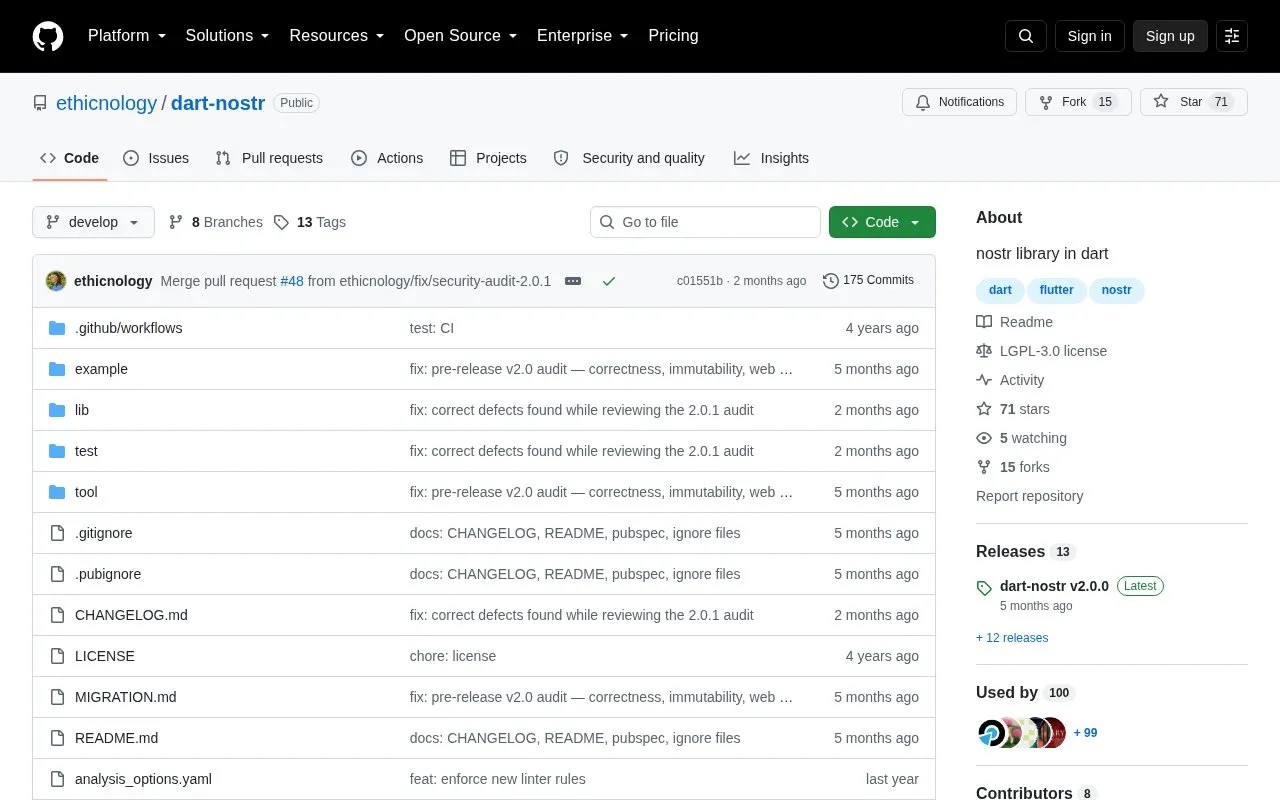This screenshot has width=1280, height=800.
Task: Star the dart-nostr repository
Action: click(x=1194, y=102)
